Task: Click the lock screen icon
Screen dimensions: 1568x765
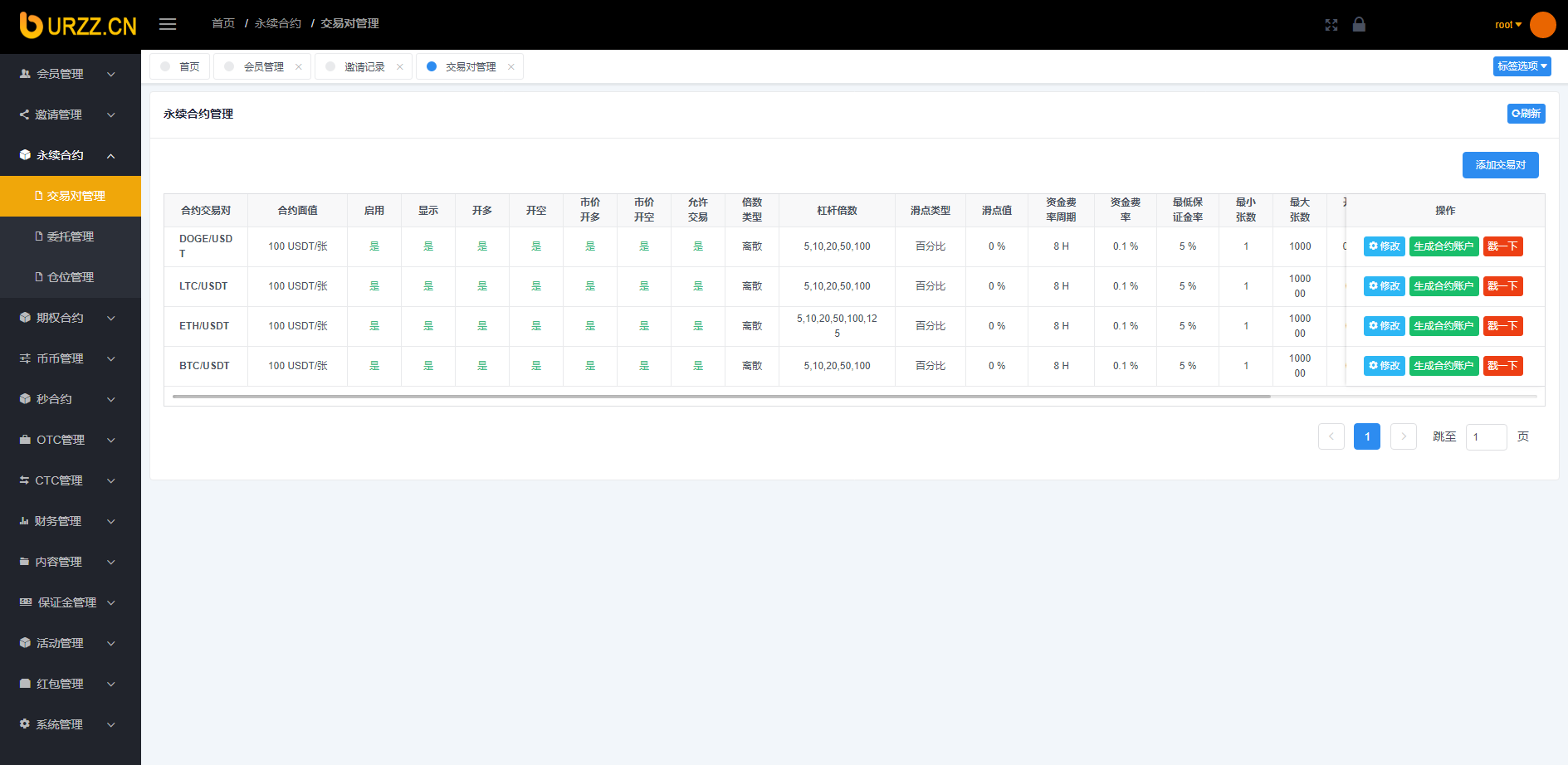Action: pos(1359,24)
